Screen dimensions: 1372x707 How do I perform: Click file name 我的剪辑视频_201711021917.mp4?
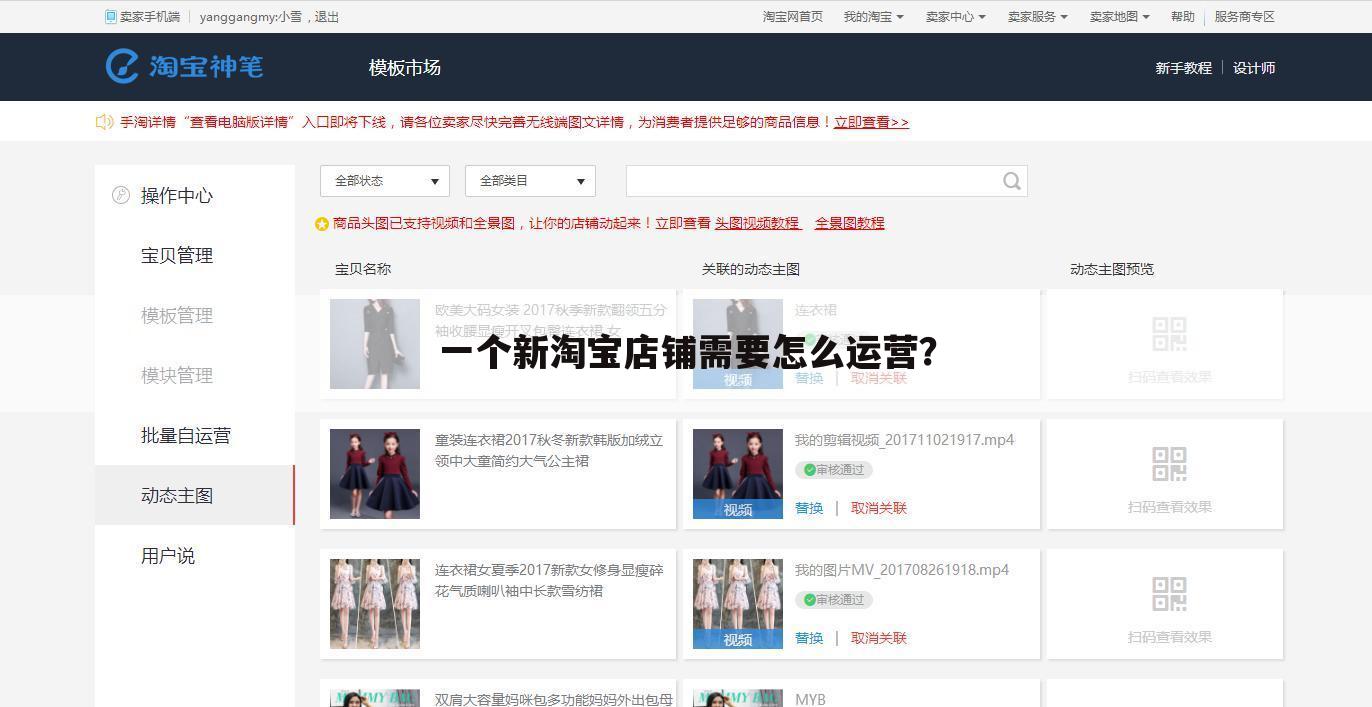(904, 440)
